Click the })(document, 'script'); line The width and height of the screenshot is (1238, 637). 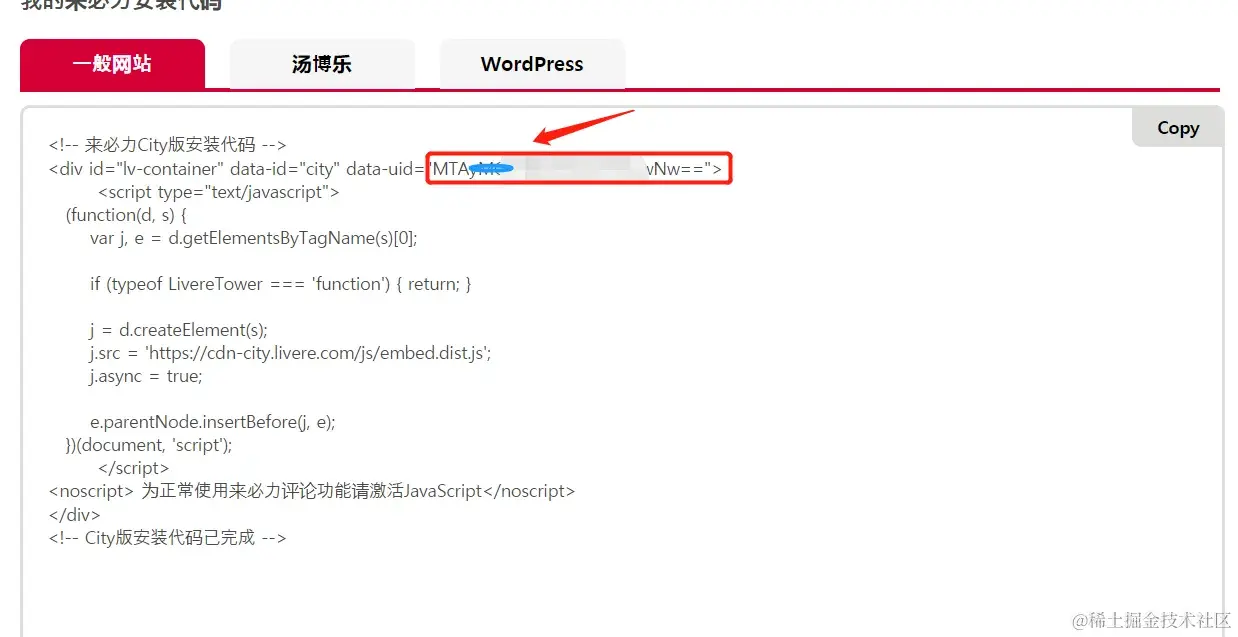click(149, 445)
